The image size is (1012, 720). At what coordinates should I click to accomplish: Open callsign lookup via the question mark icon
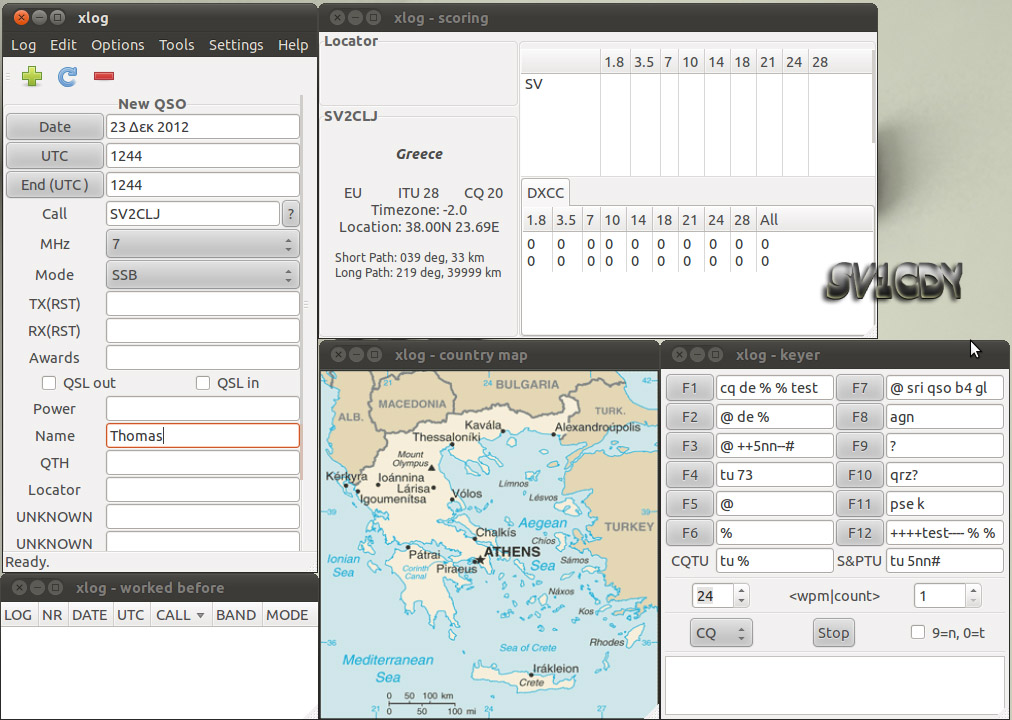coord(290,214)
